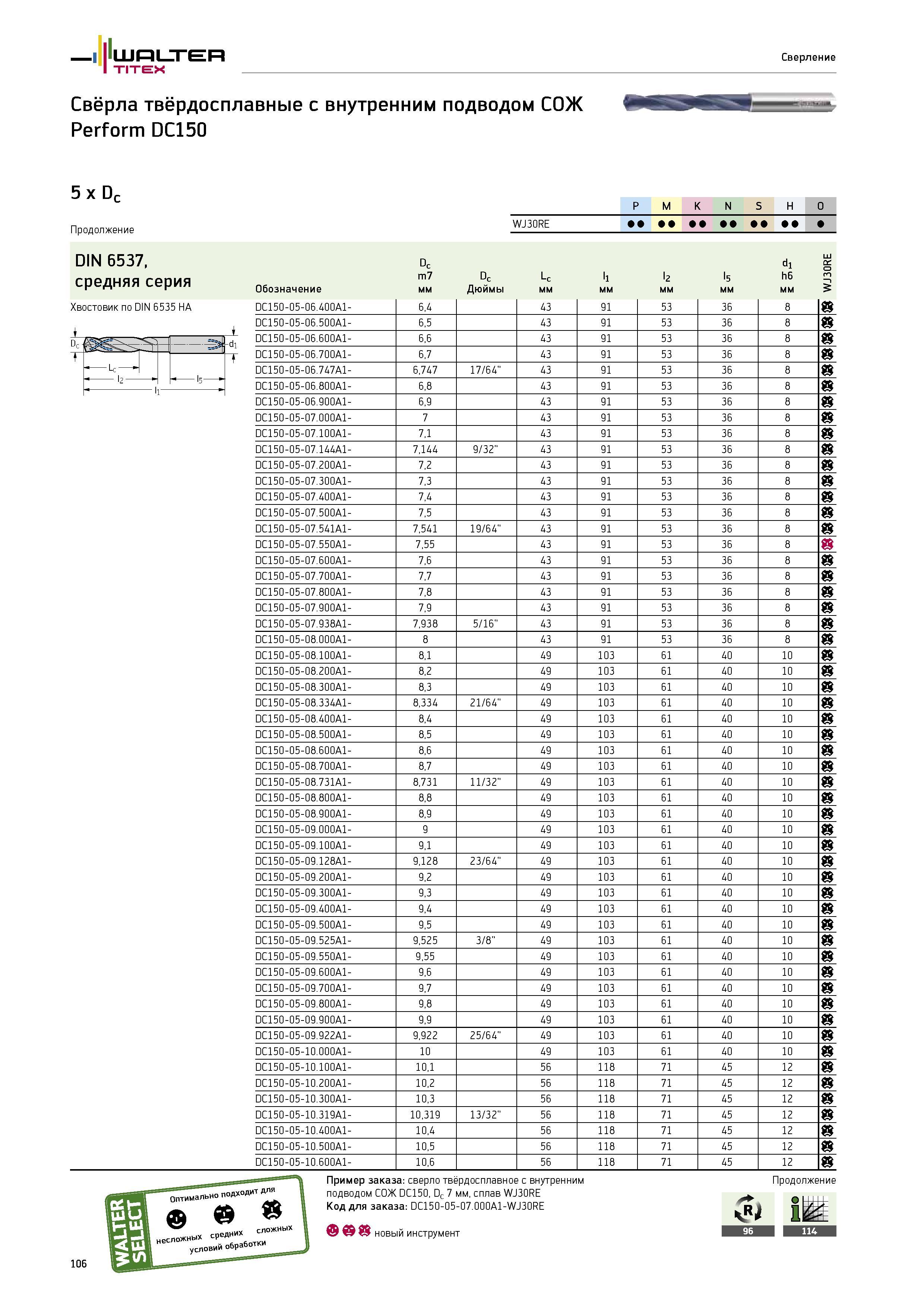924x1307 pixels.
Task: Click the availability icon for DC150-05-10.319A1-
Action: point(827,1115)
